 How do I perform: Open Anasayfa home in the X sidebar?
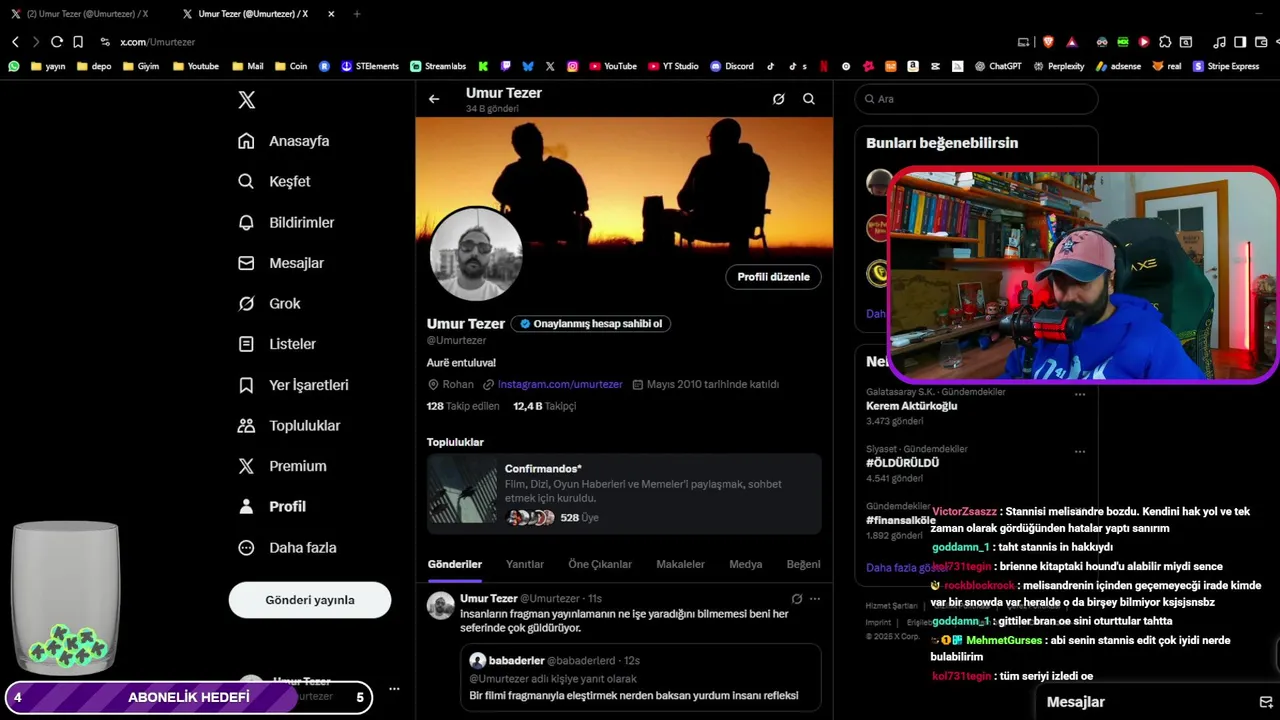click(283, 141)
